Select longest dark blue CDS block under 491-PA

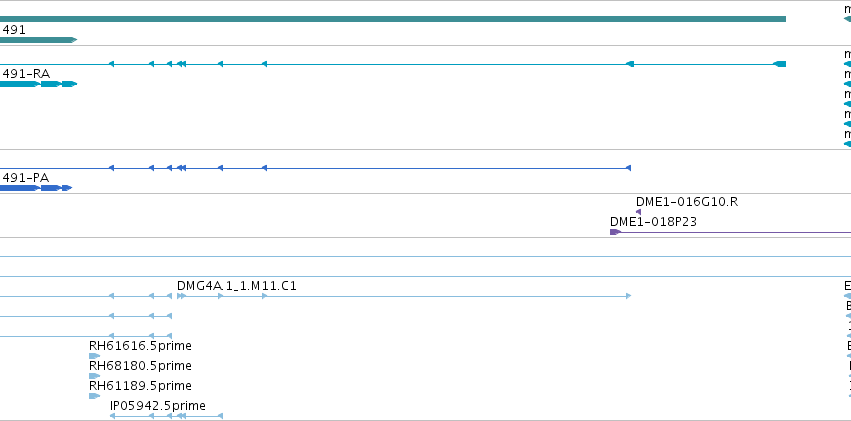pos(20,188)
